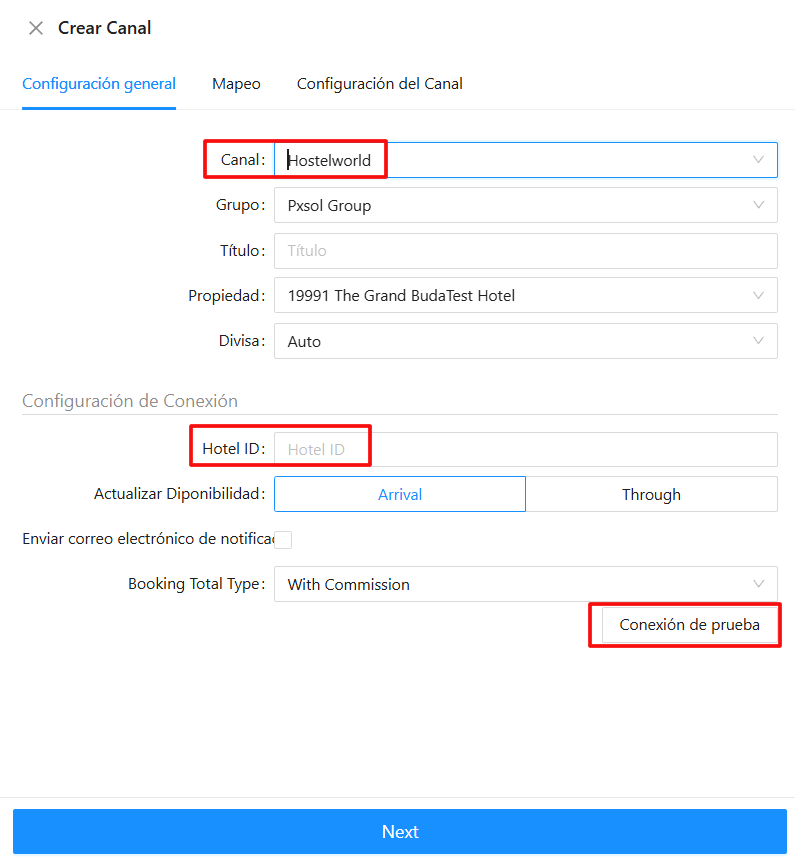Focus the Hotel ID input field
This screenshot has width=795, height=862.
point(525,449)
